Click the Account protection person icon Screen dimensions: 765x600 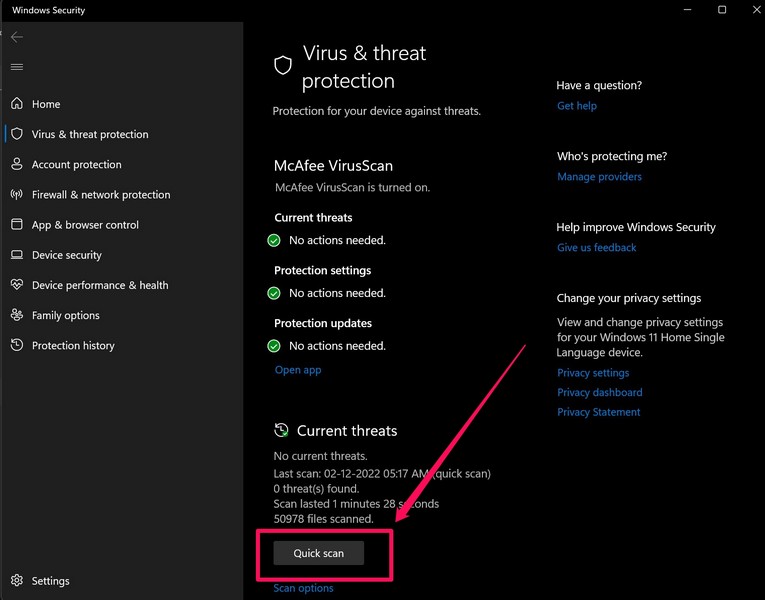tap(16, 164)
